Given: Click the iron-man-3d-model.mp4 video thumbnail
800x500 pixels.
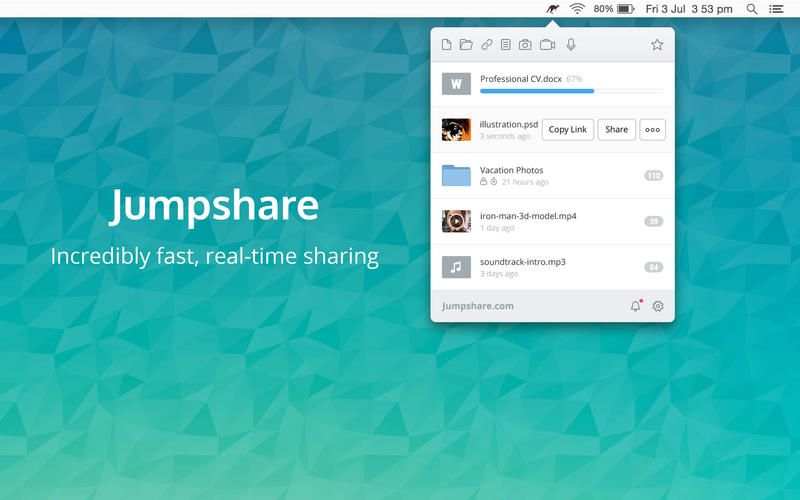Looking at the screenshot, I should pyautogui.click(x=456, y=221).
